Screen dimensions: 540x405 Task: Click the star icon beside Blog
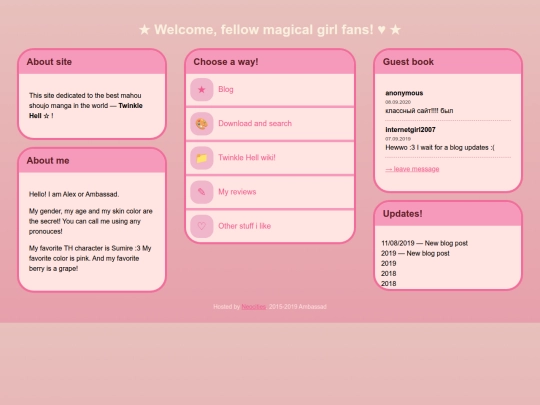[x=201, y=90]
